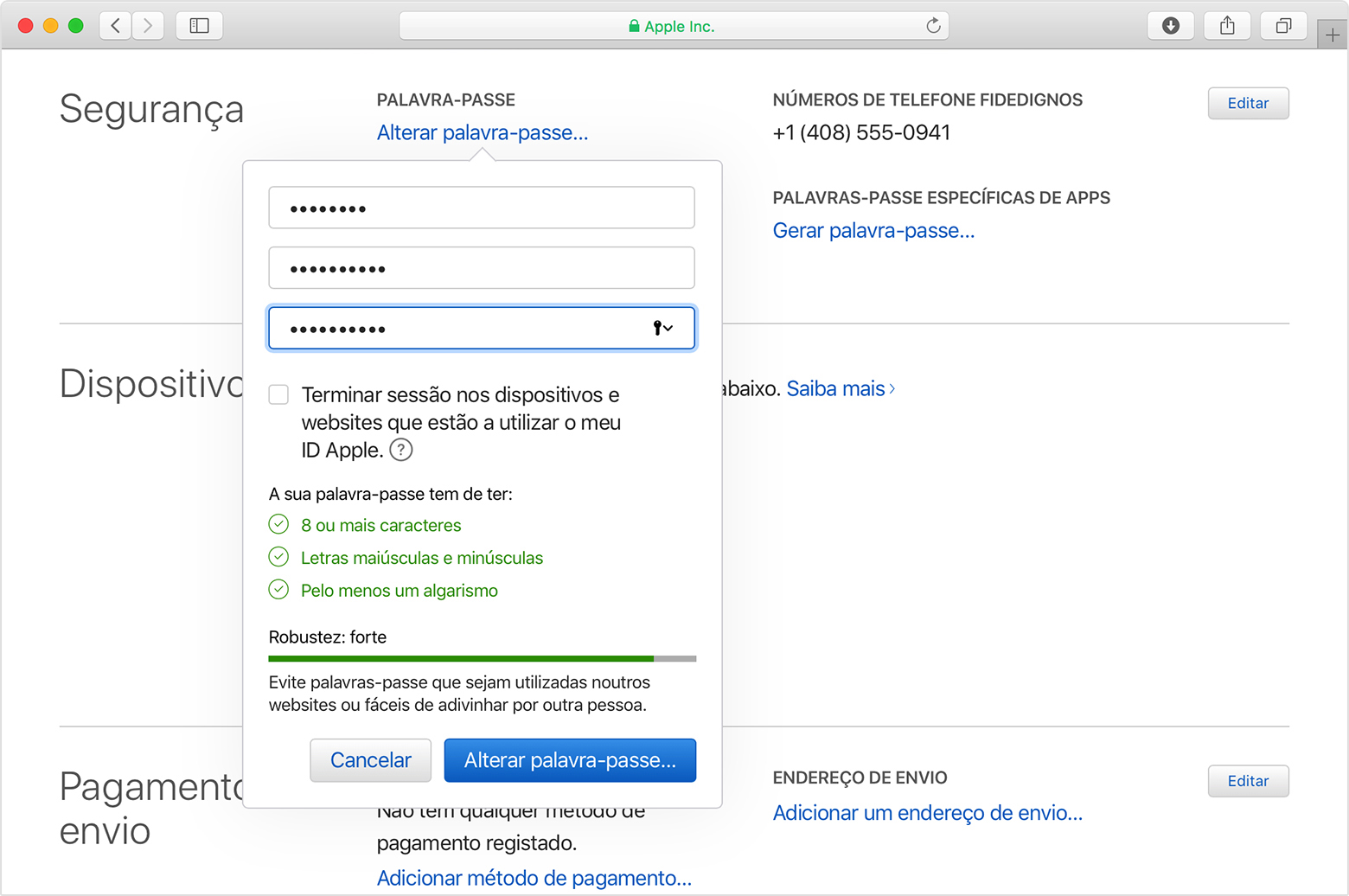
Task: Click the Segurança heading
Action: (x=151, y=110)
